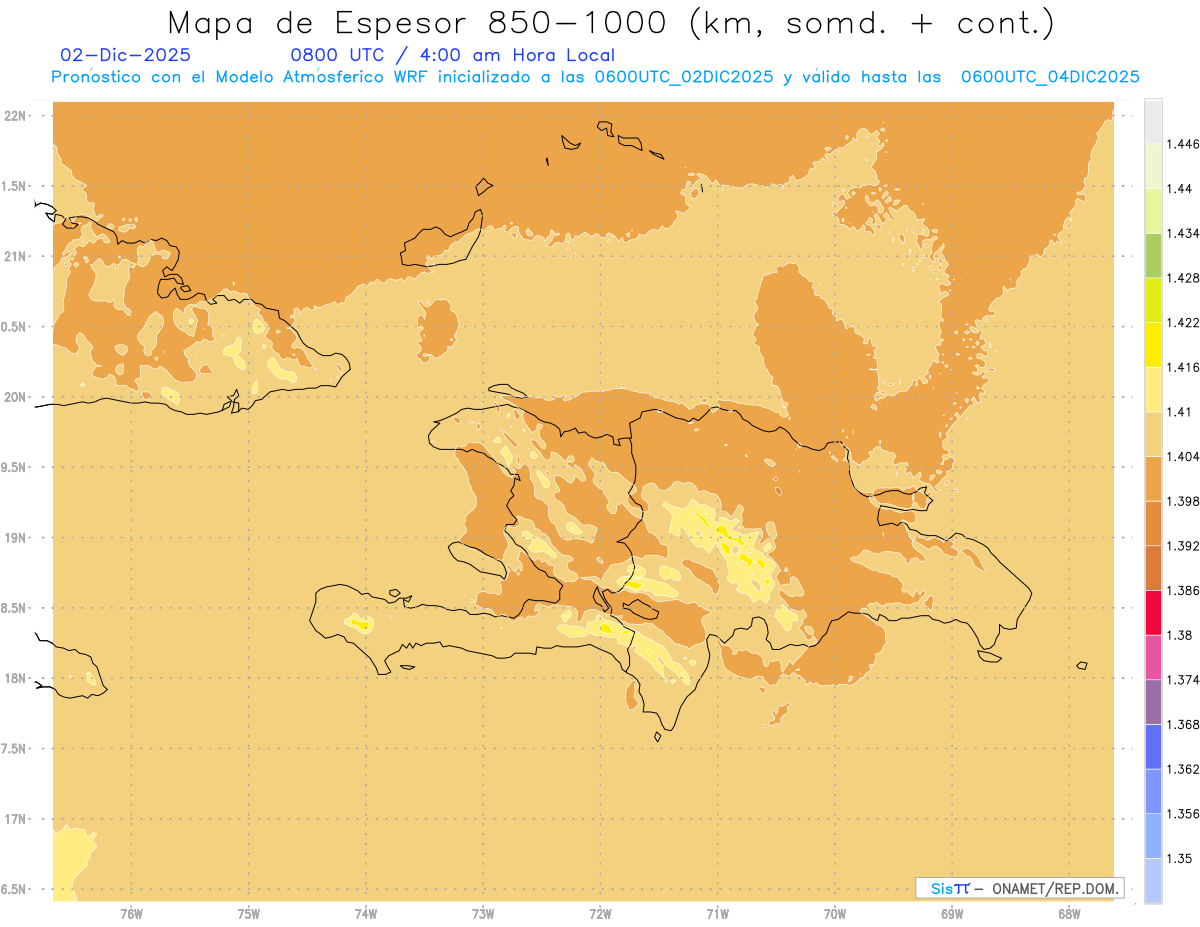This screenshot has height=927, width=1200.
Task: Click the legend value 1.368
Action: pos(1183,724)
